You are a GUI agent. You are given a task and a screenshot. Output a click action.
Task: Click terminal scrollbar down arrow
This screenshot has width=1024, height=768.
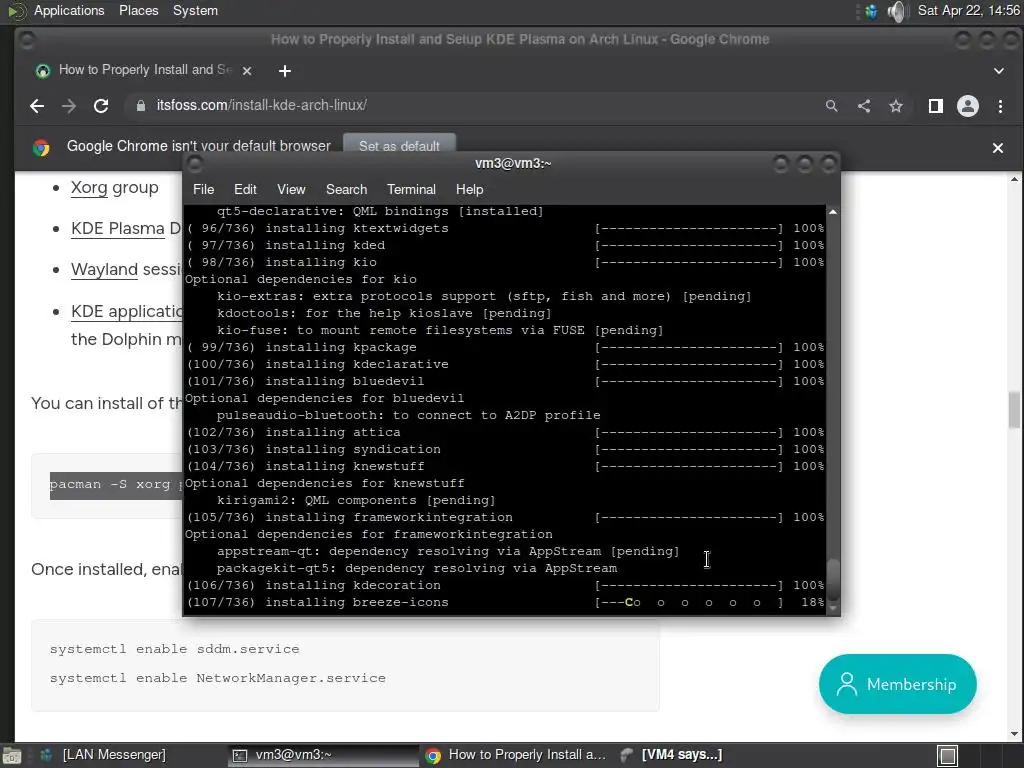833,608
